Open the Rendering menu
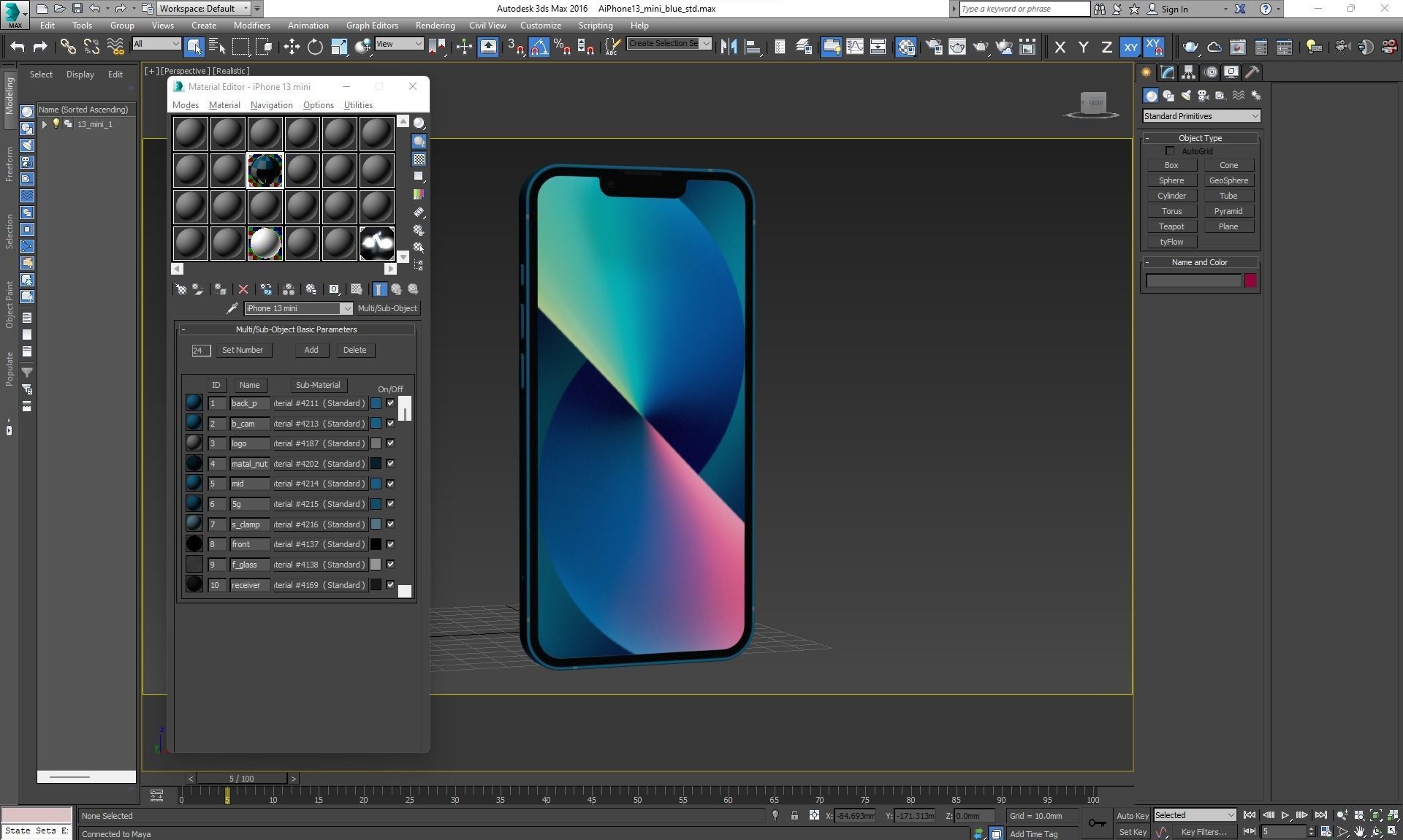Screen dimensions: 1403x840 click(x=435, y=26)
